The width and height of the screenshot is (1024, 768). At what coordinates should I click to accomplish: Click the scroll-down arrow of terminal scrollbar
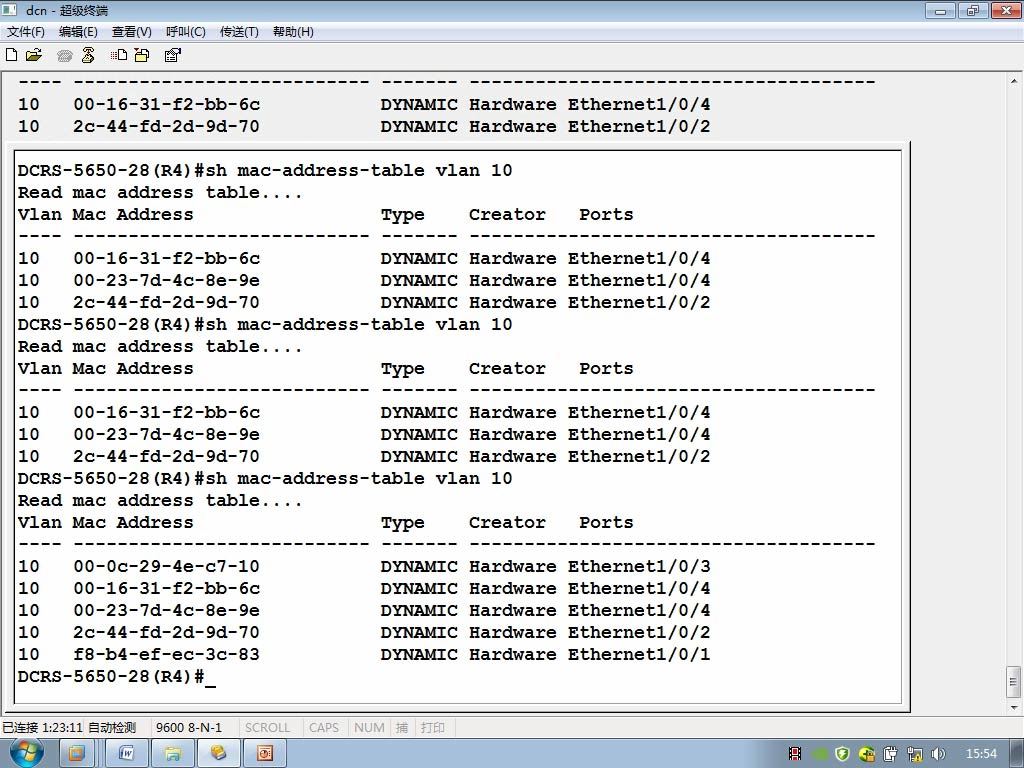tap(1014, 707)
